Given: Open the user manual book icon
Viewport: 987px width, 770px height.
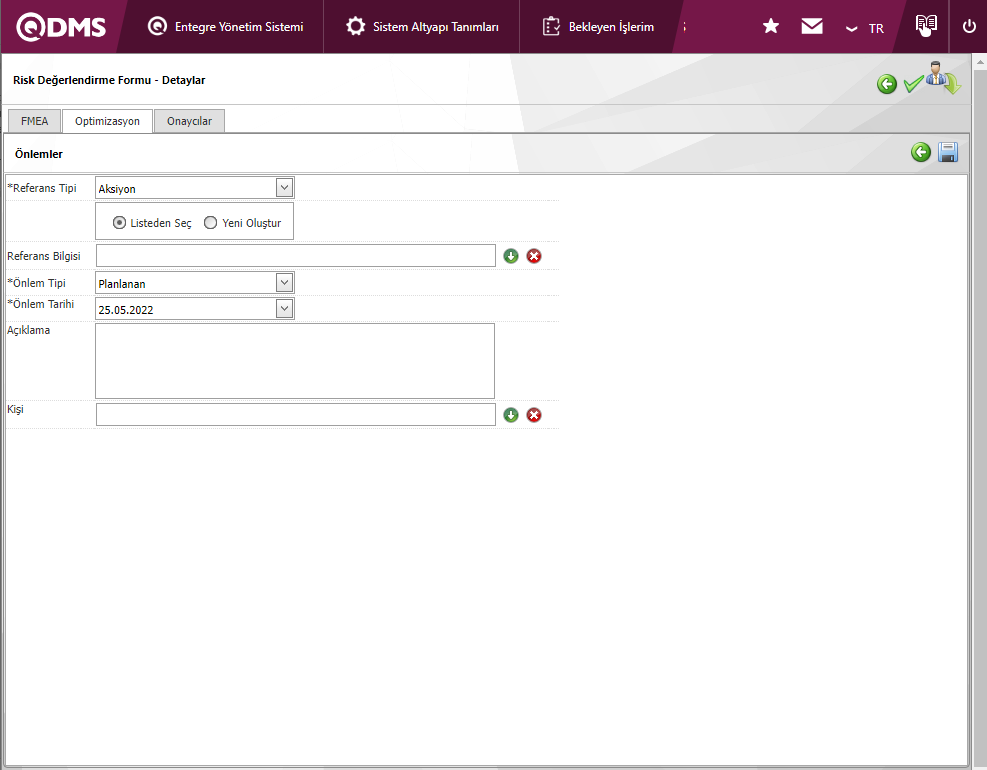Looking at the screenshot, I should pos(926,26).
